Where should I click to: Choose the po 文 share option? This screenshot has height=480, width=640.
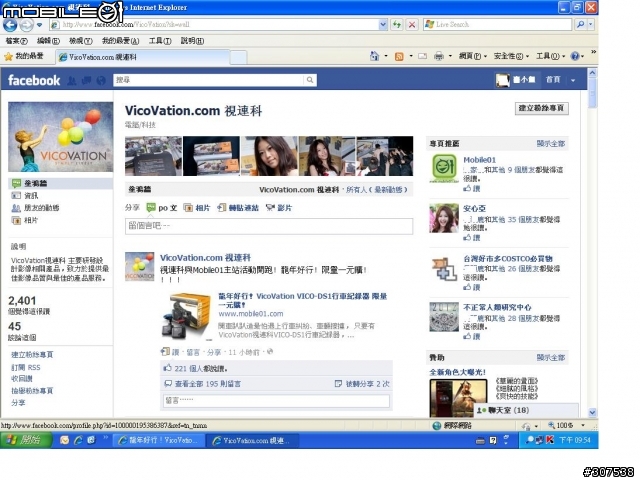[162, 208]
